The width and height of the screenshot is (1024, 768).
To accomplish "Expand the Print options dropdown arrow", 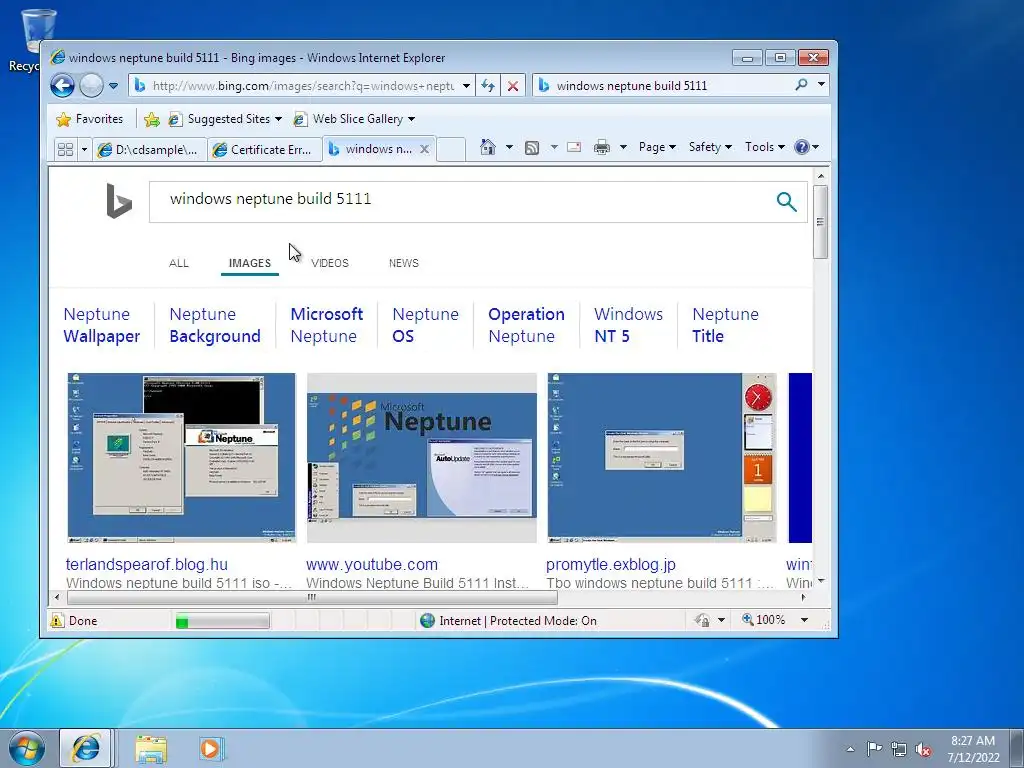I will pyautogui.click(x=623, y=147).
